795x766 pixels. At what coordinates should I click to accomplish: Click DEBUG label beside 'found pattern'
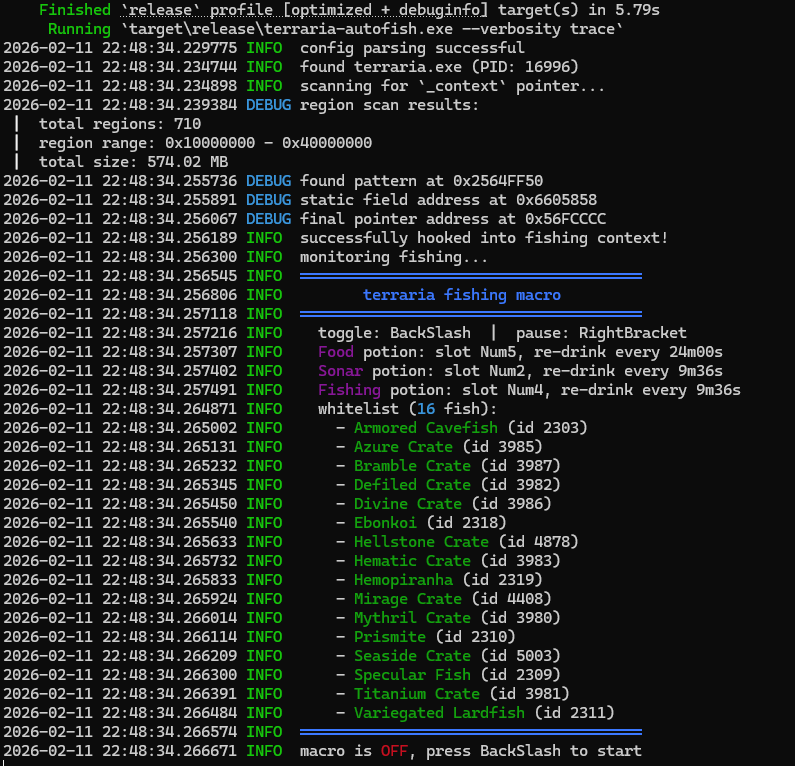[268, 181]
